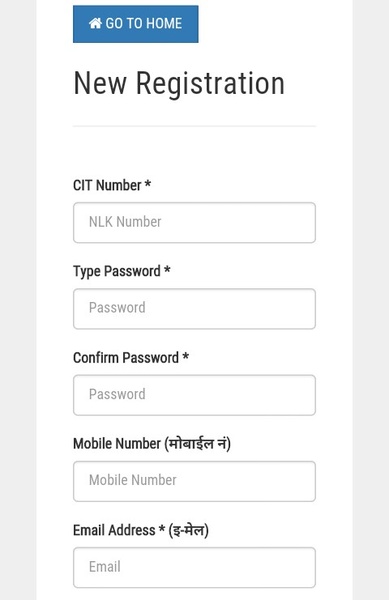389x600 pixels.
Task: Focus the NLK Number input field
Action: click(194, 223)
